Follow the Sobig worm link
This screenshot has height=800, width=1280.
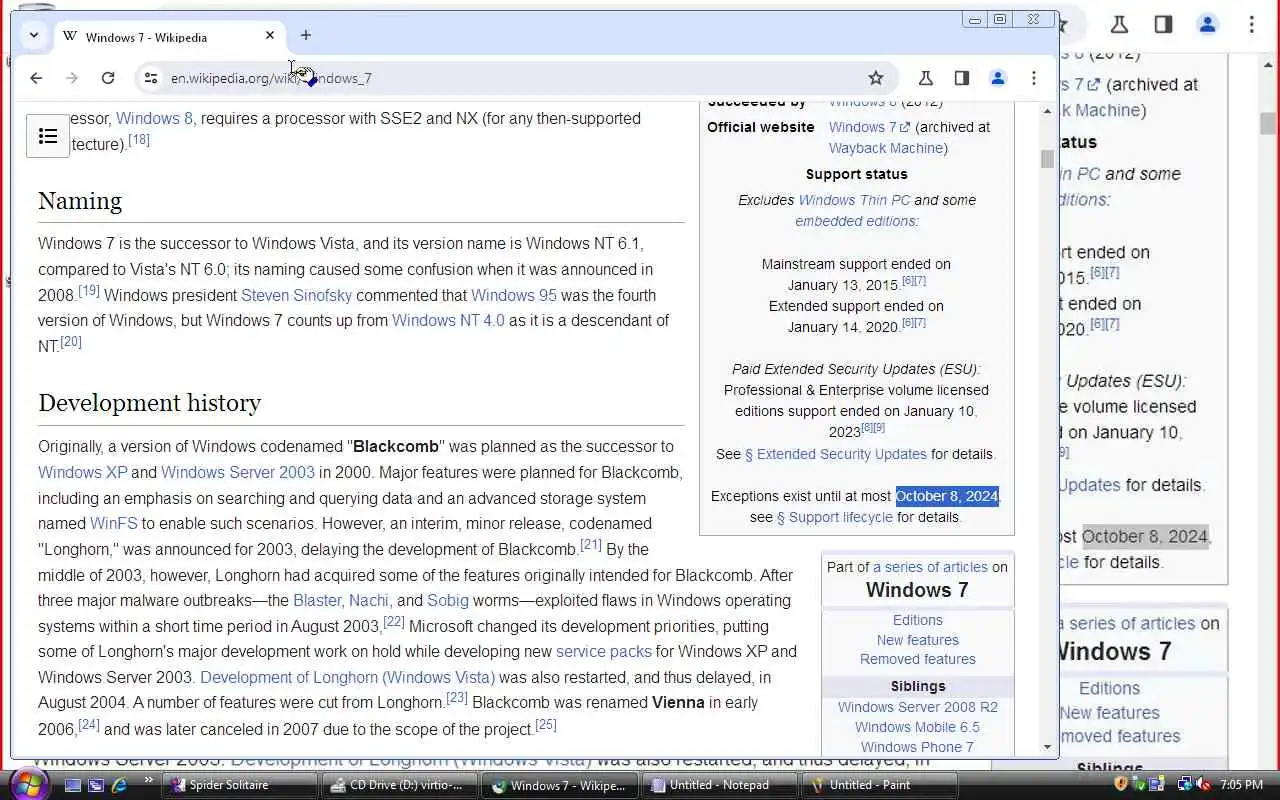coord(447,600)
